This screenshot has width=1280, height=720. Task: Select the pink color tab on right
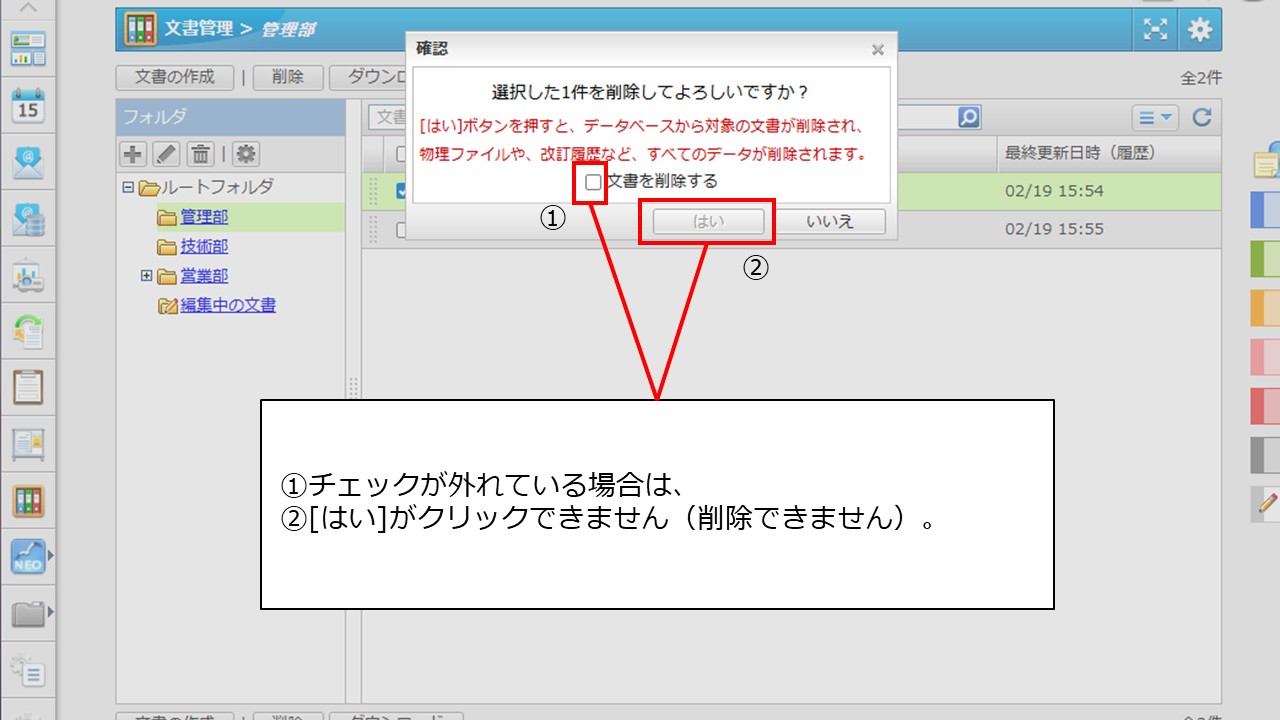click(1265, 357)
